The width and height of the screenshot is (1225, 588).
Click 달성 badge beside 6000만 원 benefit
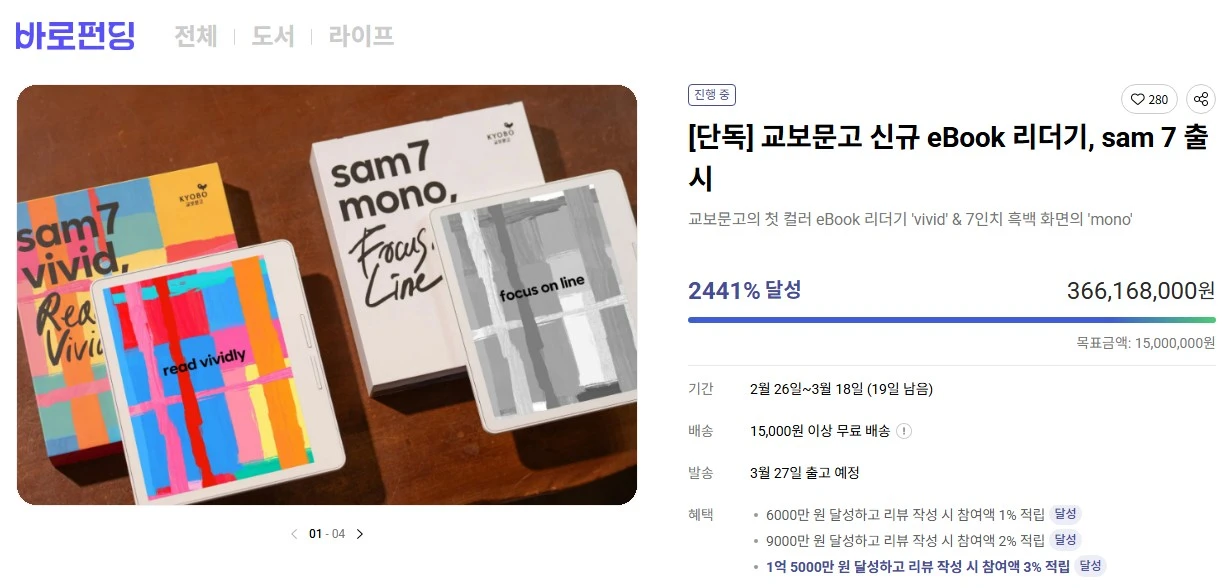1065,514
